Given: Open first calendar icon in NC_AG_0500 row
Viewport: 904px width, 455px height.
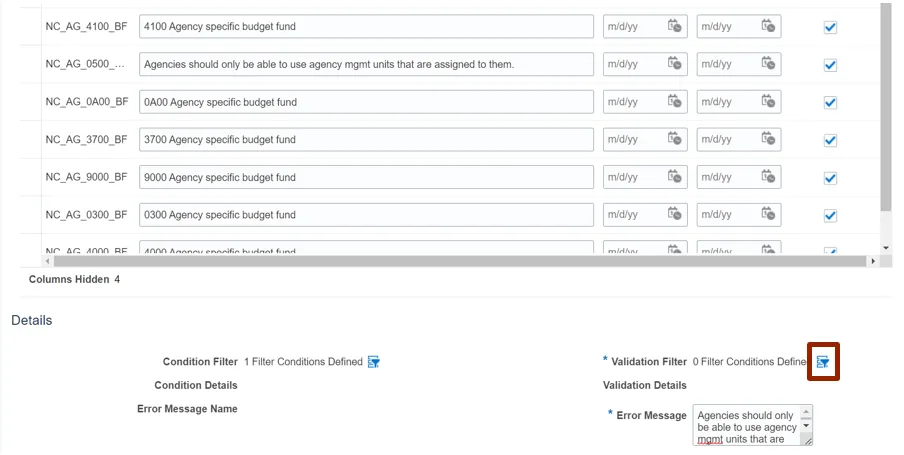Looking at the screenshot, I should coord(675,65).
